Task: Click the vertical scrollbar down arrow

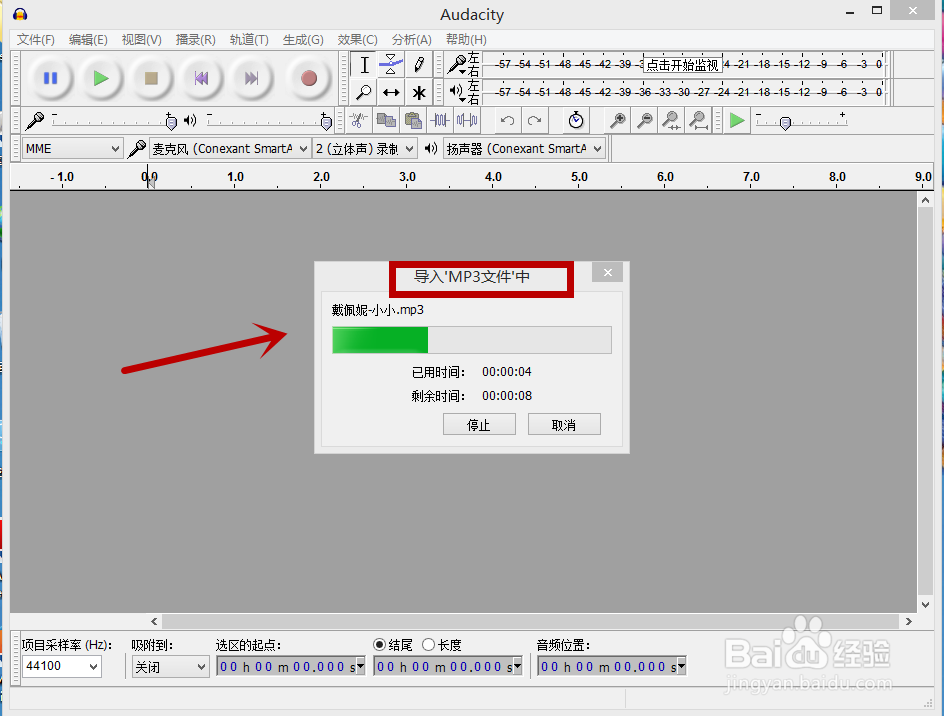Action: pyautogui.click(x=925, y=605)
